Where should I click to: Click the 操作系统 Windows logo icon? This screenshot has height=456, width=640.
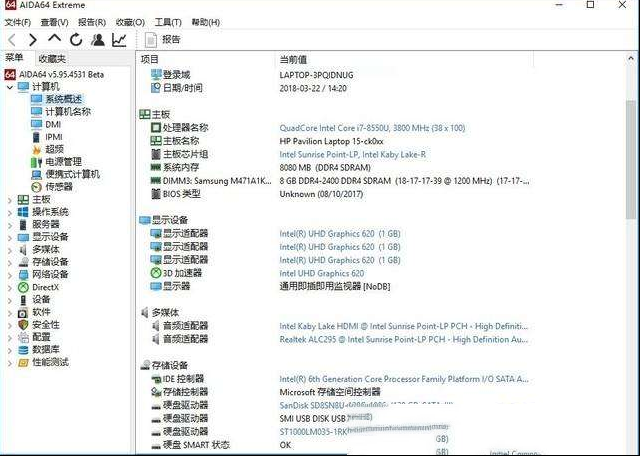(x=23, y=212)
